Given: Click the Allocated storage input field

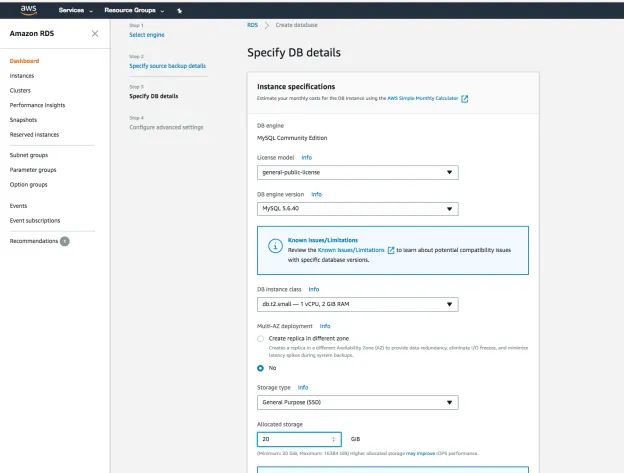Looking at the screenshot, I should (x=299, y=439).
